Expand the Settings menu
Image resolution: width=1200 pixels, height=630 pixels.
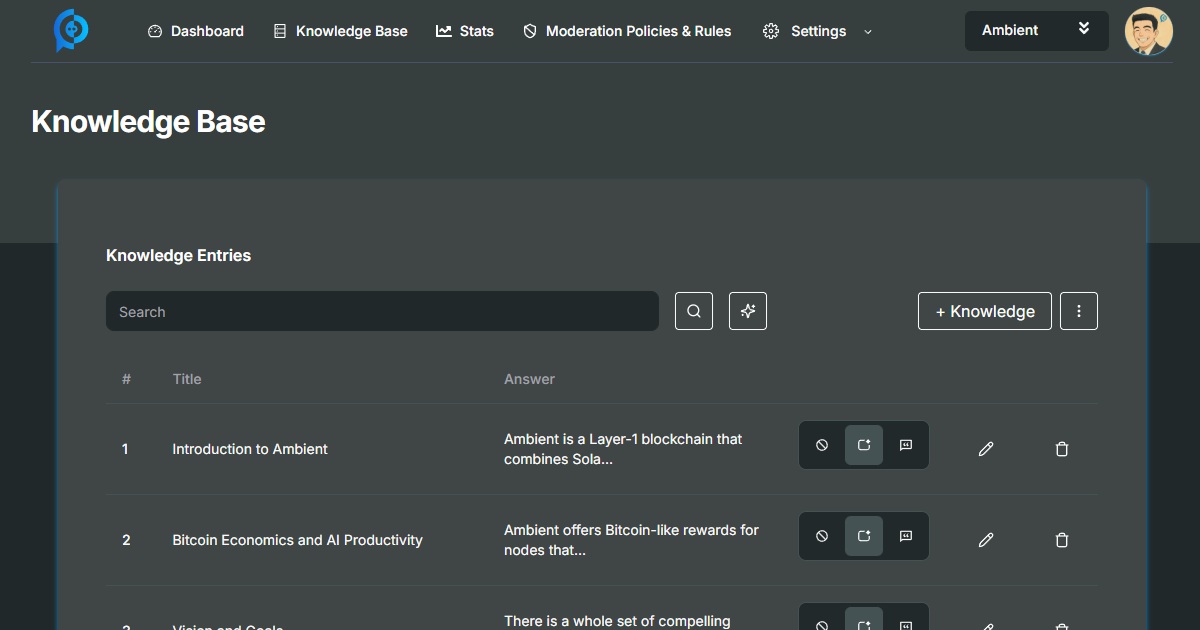817,31
